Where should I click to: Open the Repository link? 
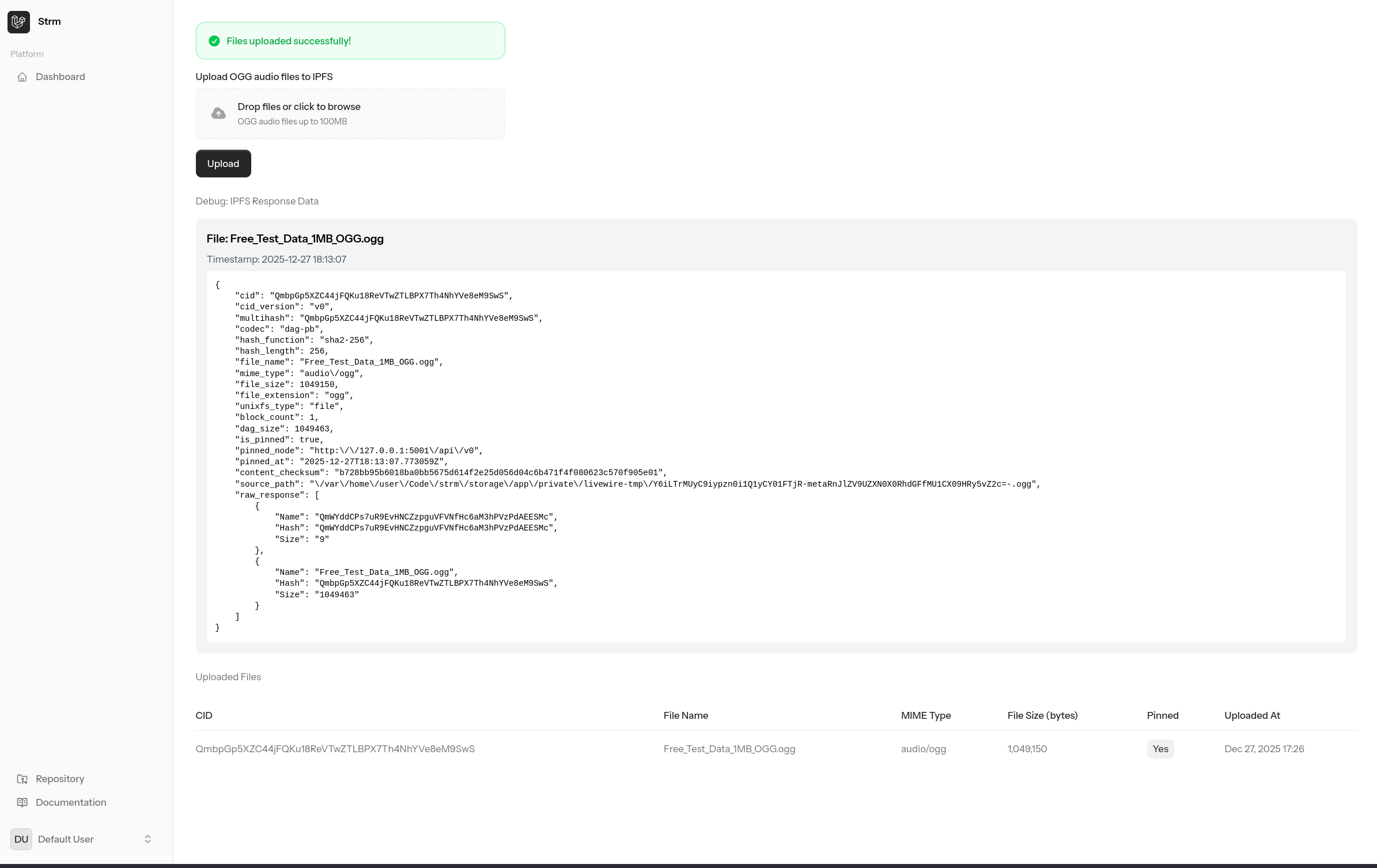click(60, 779)
